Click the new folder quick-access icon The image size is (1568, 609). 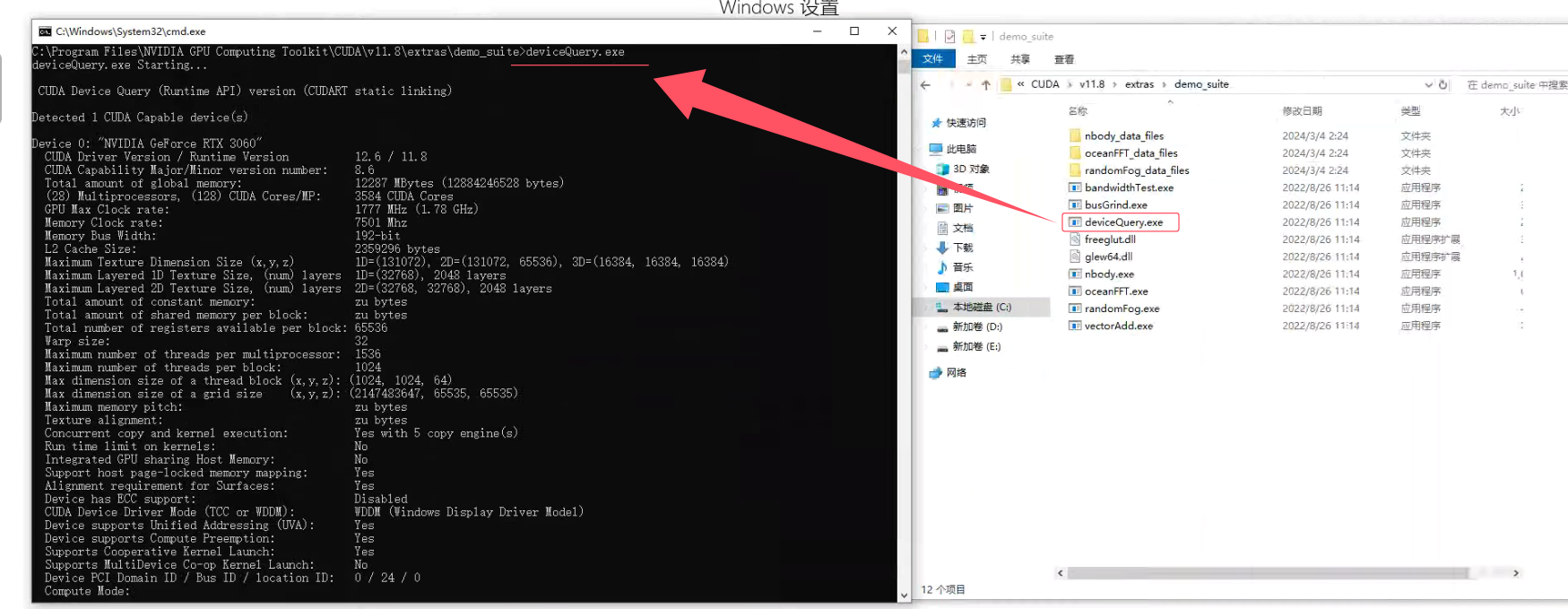tap(968, 37)
